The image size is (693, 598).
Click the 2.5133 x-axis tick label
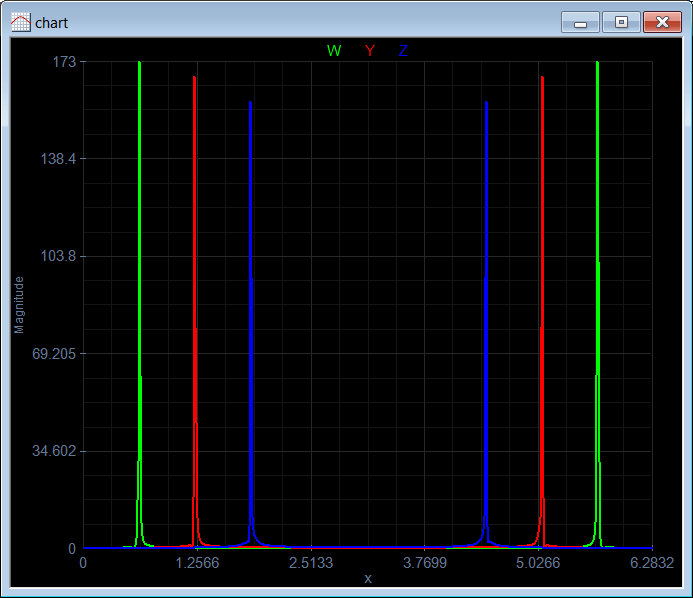(x=311, y=563)
